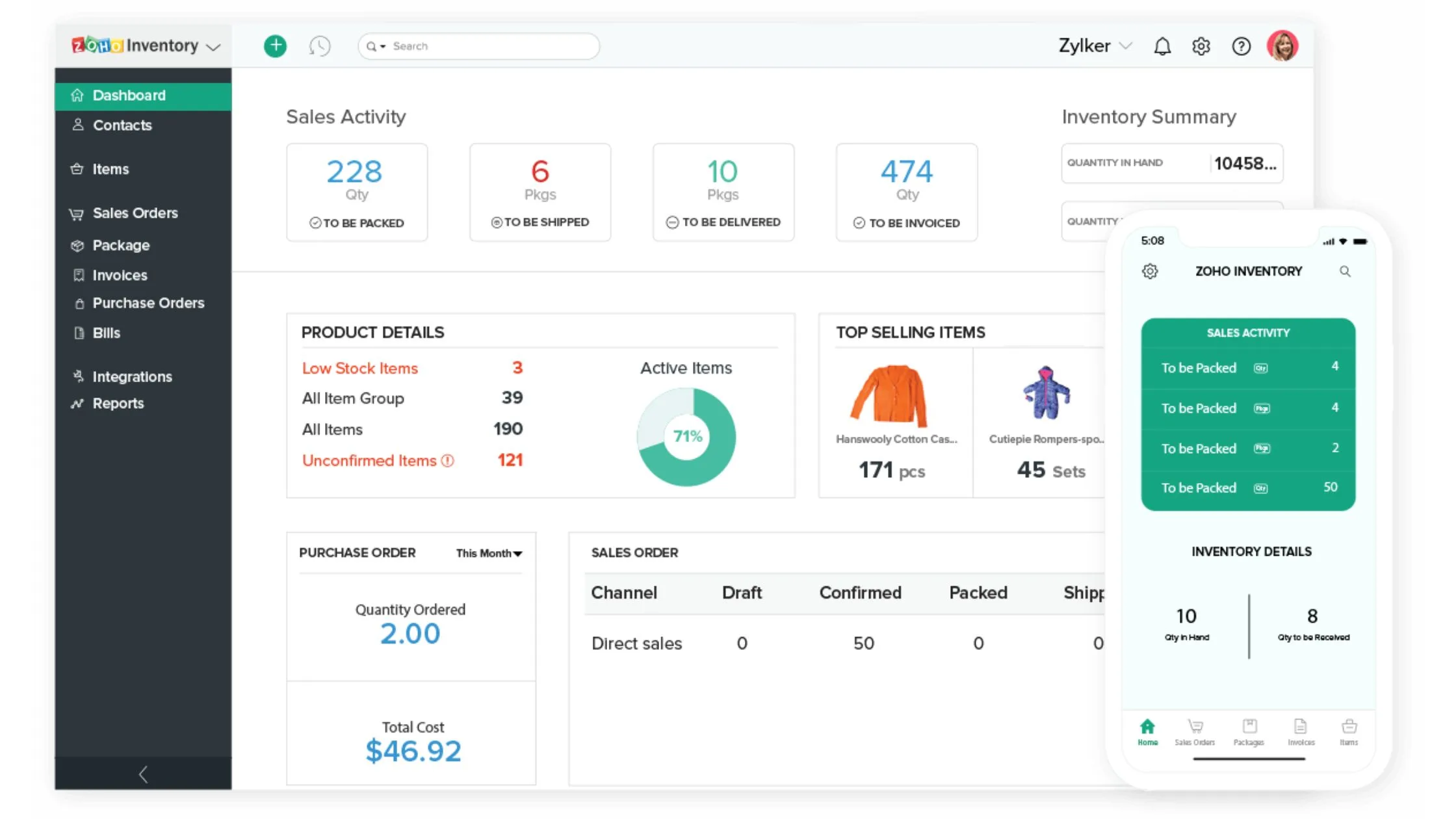
Task: Select Integrations in the sidebar
Action: (132, 376)
